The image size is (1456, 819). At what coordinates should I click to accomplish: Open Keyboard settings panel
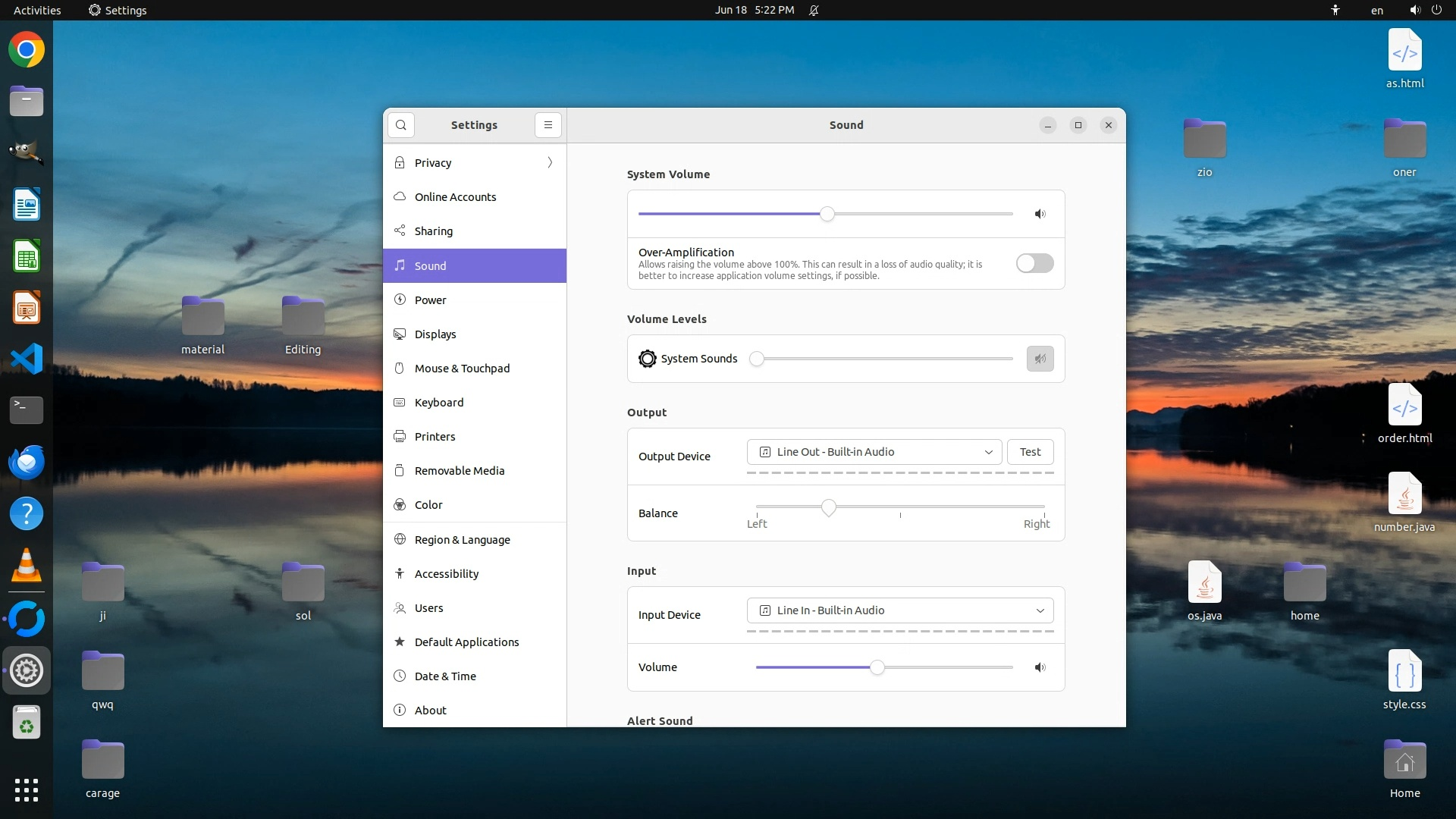438,403
